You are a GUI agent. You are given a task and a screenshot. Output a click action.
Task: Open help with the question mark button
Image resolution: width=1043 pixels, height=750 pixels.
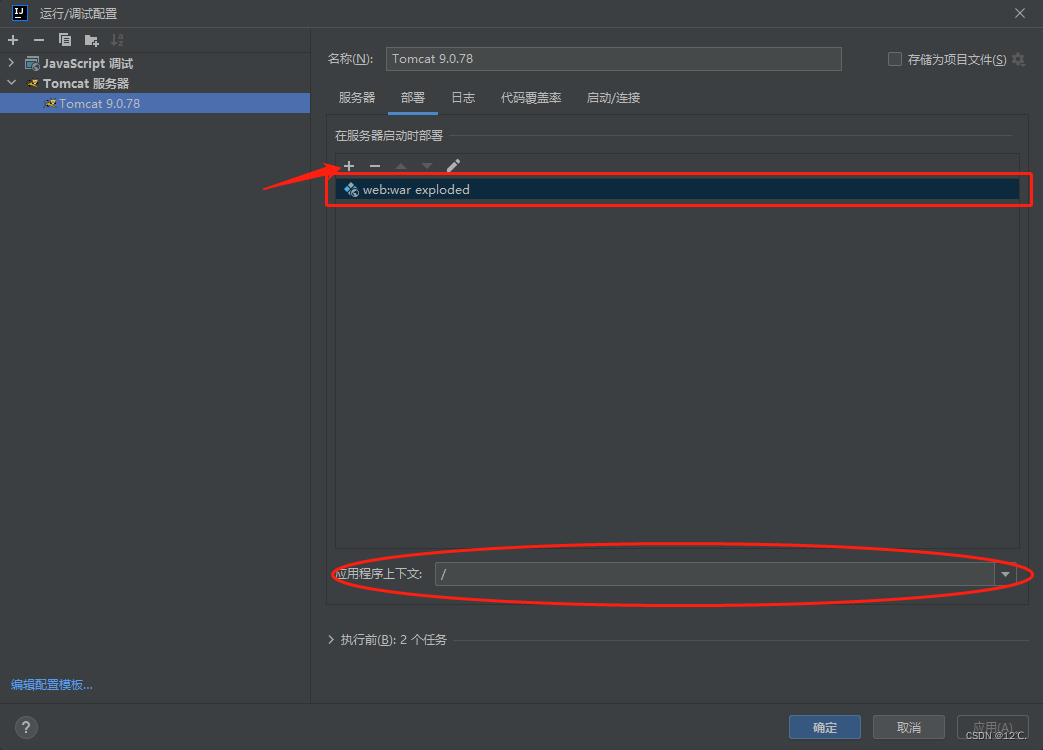coord(26,727)
